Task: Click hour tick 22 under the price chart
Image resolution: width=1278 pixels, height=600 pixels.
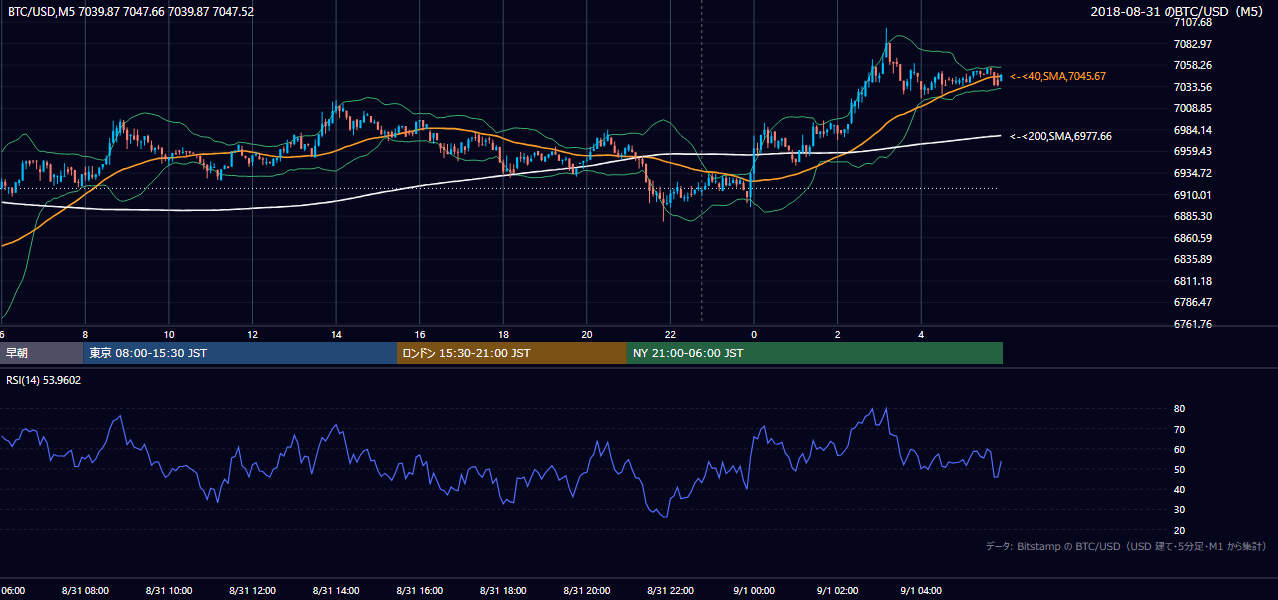Action: pyautogui.click(x=670, y=335)
